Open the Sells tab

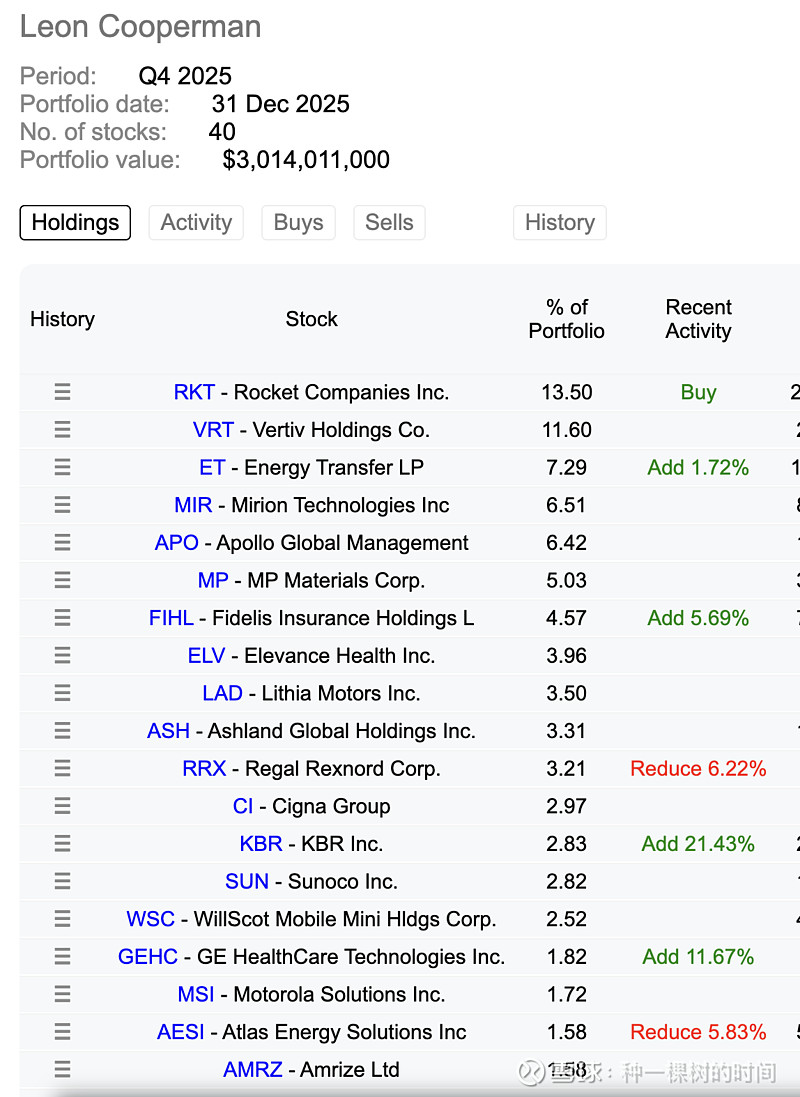[389, 222]
